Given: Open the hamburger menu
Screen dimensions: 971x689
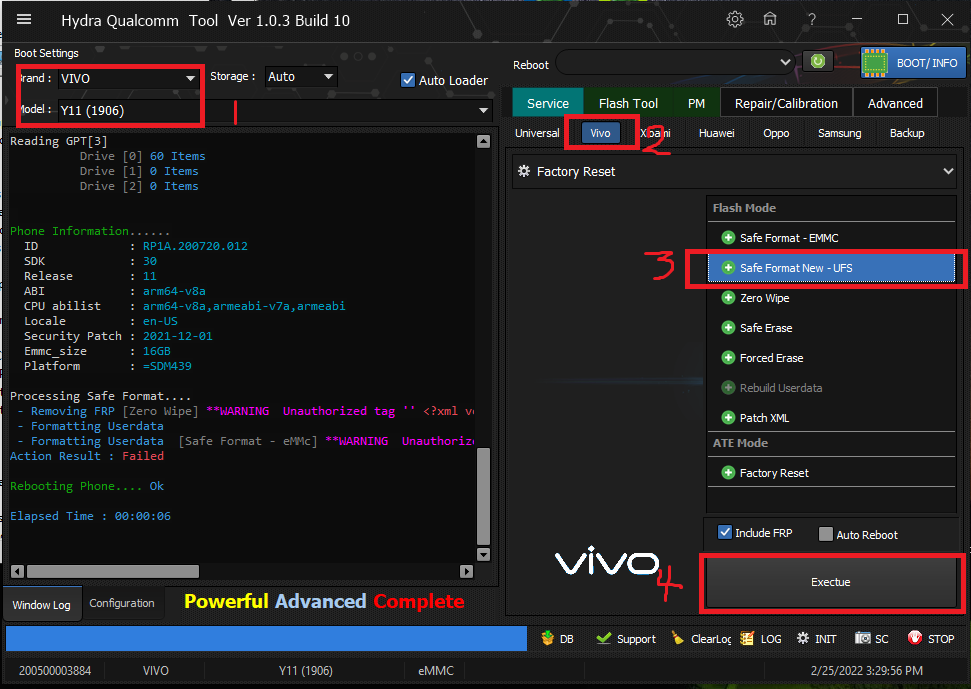Looking at the screenshot, I should pyautogui.click(x=24, y=19).
